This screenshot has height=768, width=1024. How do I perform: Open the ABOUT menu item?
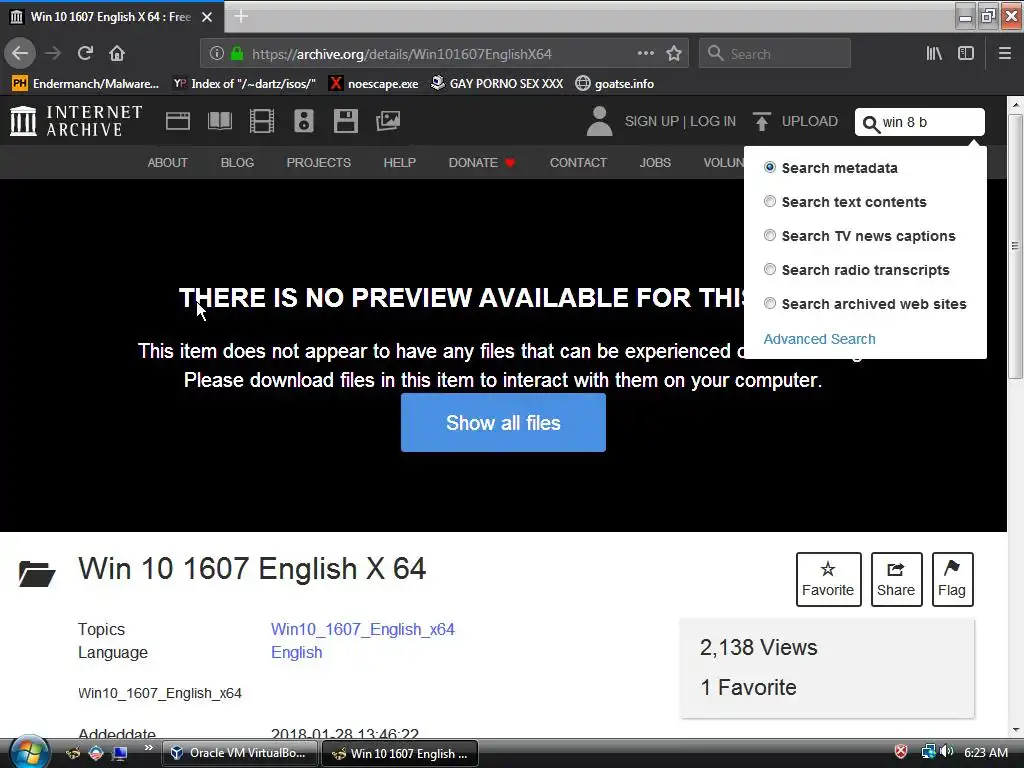point(167,163)
